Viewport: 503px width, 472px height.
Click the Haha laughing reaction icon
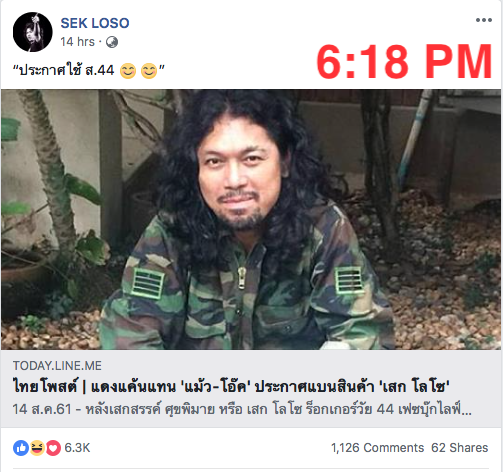(37, 448)
